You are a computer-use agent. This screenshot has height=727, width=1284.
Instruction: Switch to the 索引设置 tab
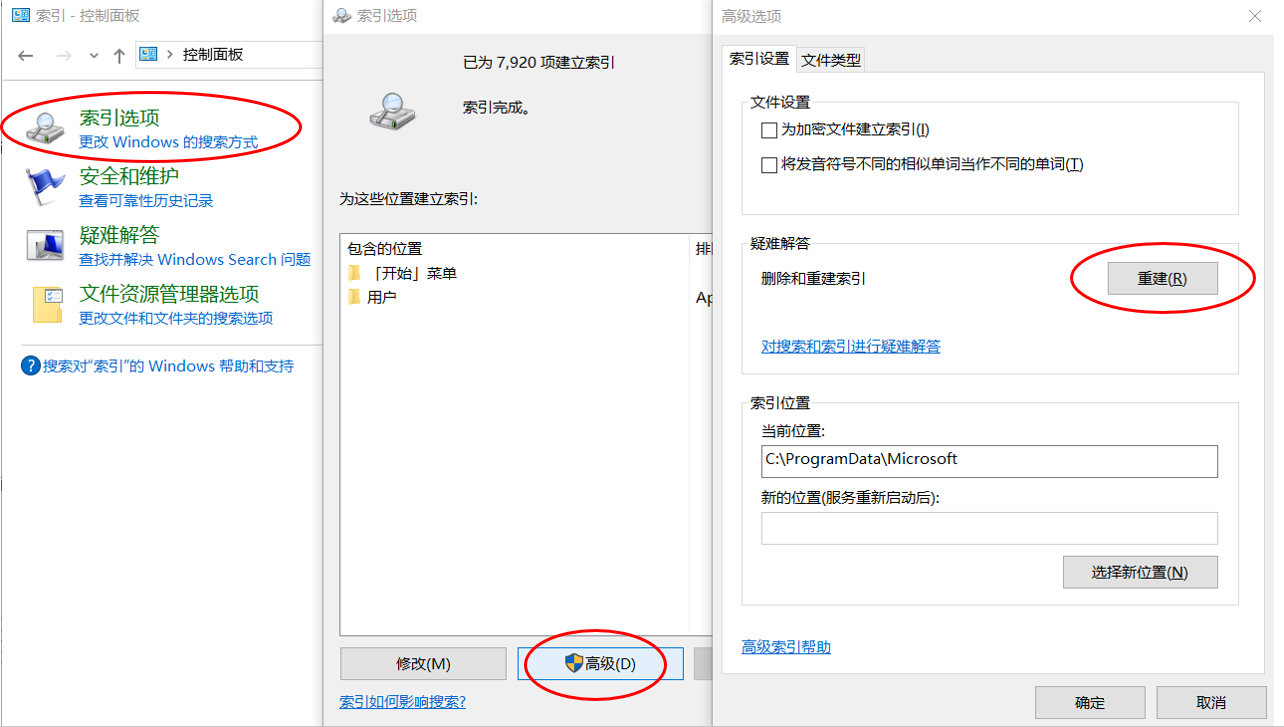(x=759, y=59)
